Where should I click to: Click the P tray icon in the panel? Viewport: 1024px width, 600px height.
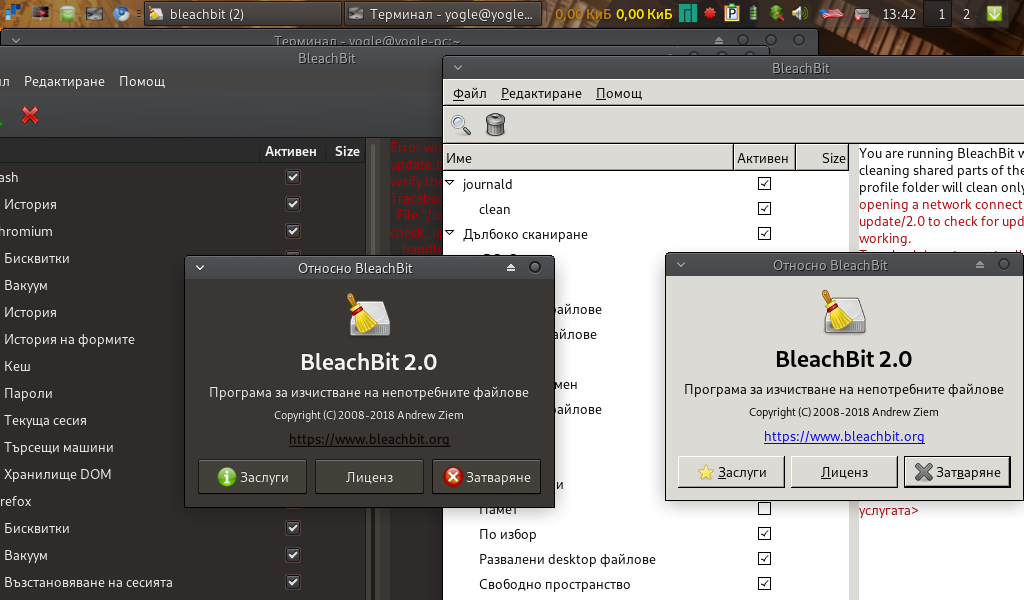[x=732, y=13]
